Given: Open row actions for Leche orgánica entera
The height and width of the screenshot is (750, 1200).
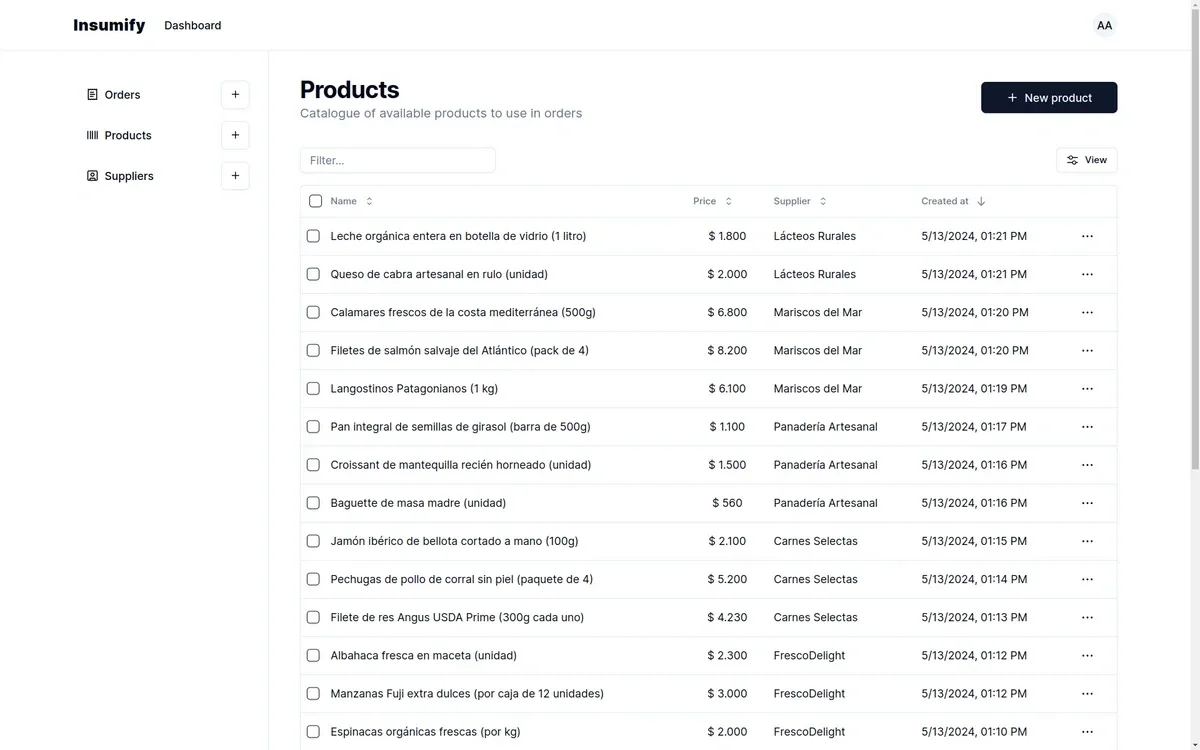Looking at the screenshot, I should pyautogui.click(x=1087, y=236).
